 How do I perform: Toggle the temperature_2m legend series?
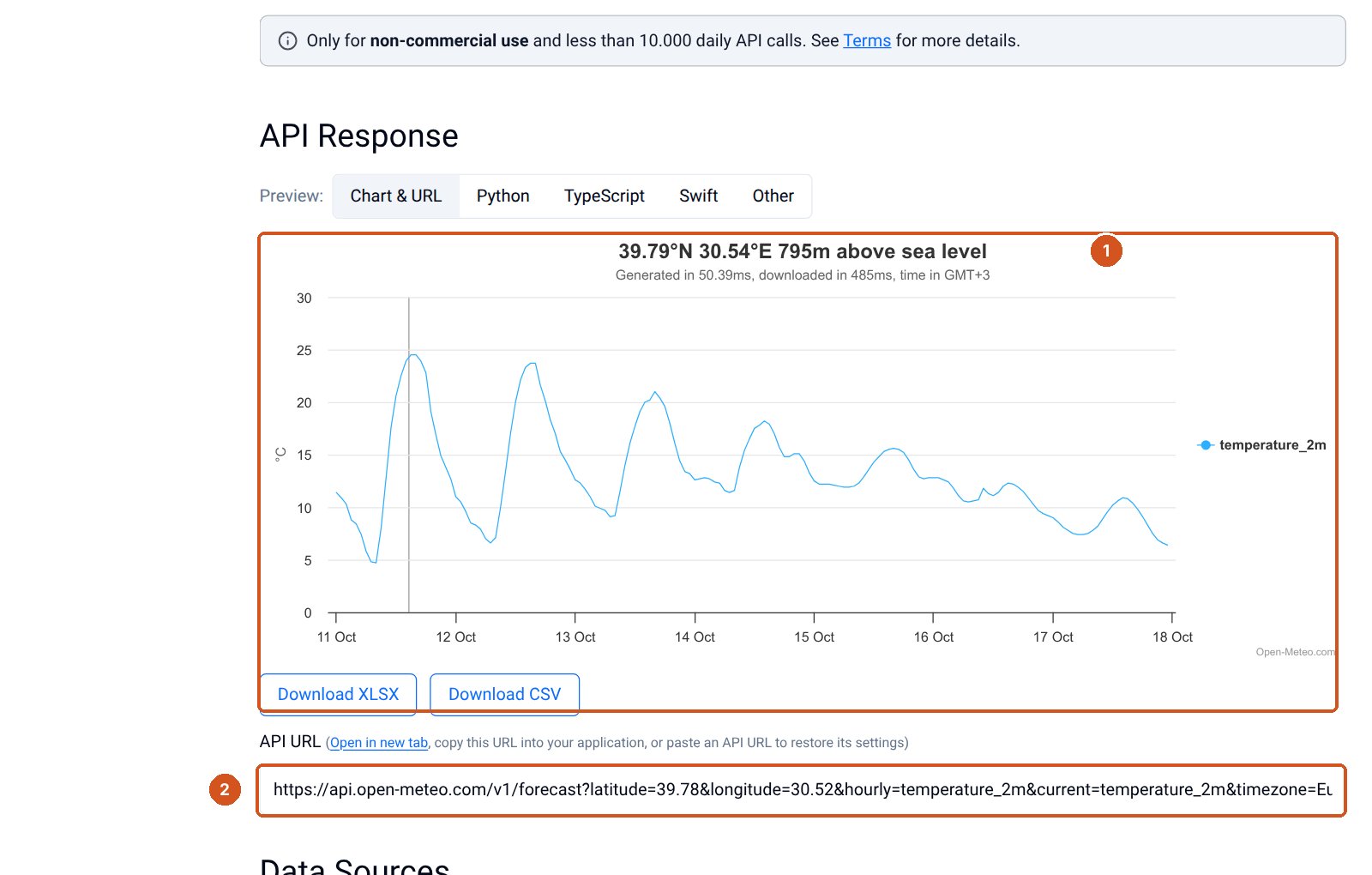coord(1262,444)
